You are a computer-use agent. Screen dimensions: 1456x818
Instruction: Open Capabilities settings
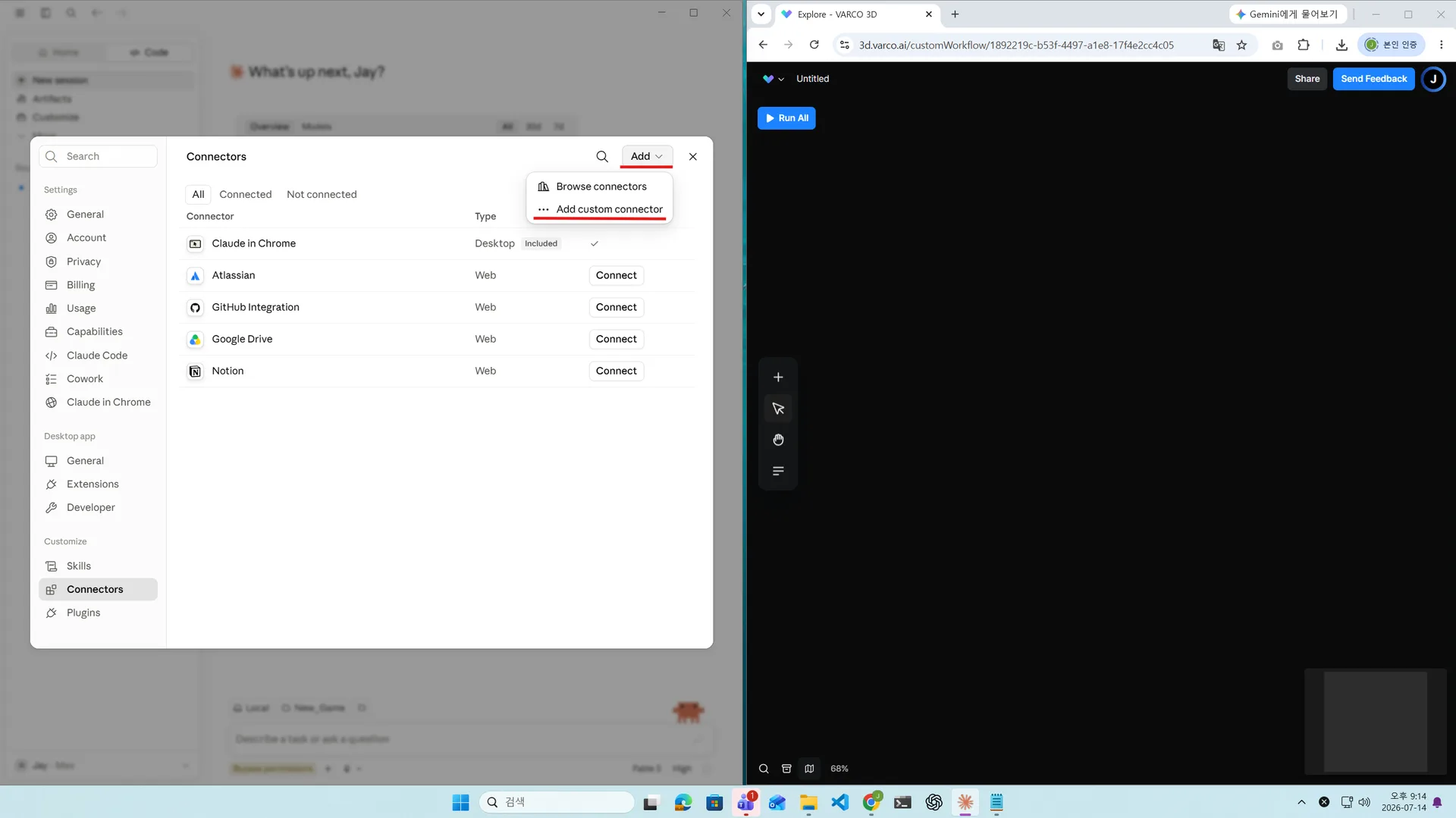click(98, 332)
